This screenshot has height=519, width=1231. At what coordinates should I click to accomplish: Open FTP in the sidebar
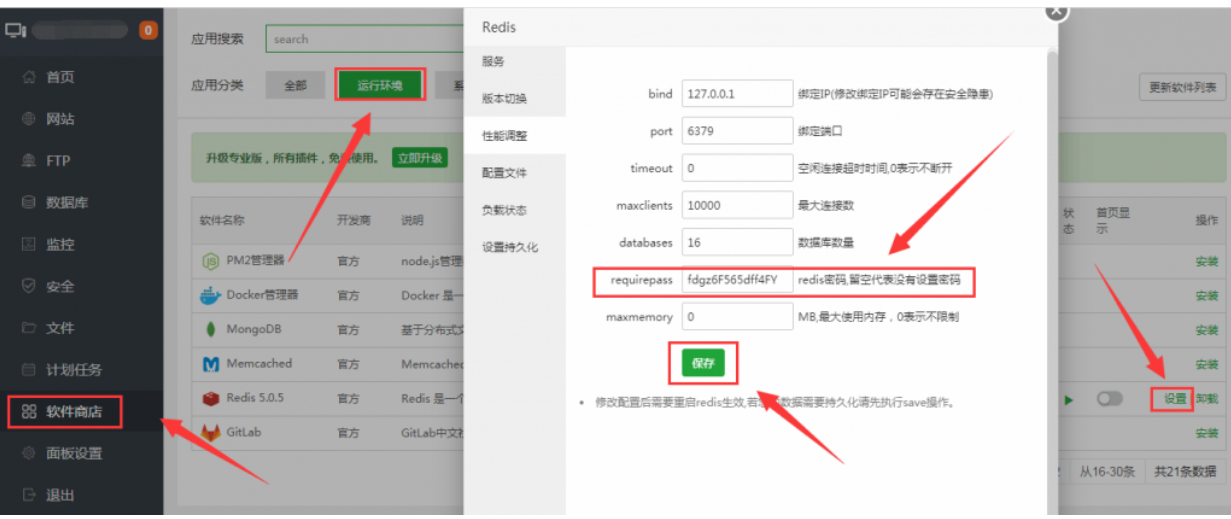click(x=58, y=161)
